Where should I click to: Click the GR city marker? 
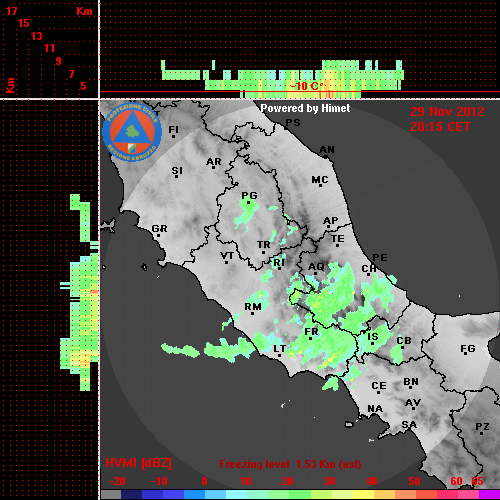[x=159, y=230]
